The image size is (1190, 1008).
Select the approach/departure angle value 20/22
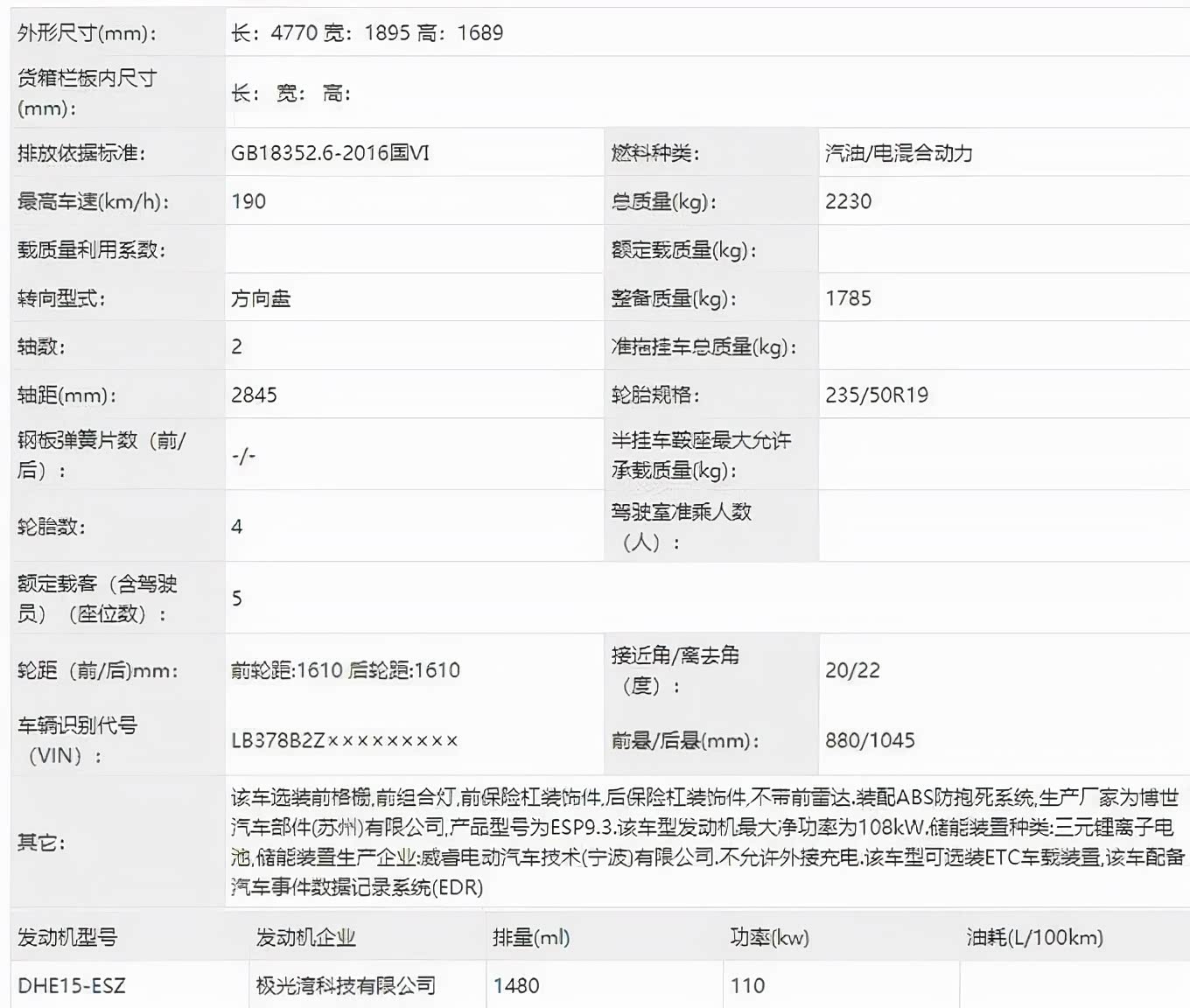(x=852, y=670)
